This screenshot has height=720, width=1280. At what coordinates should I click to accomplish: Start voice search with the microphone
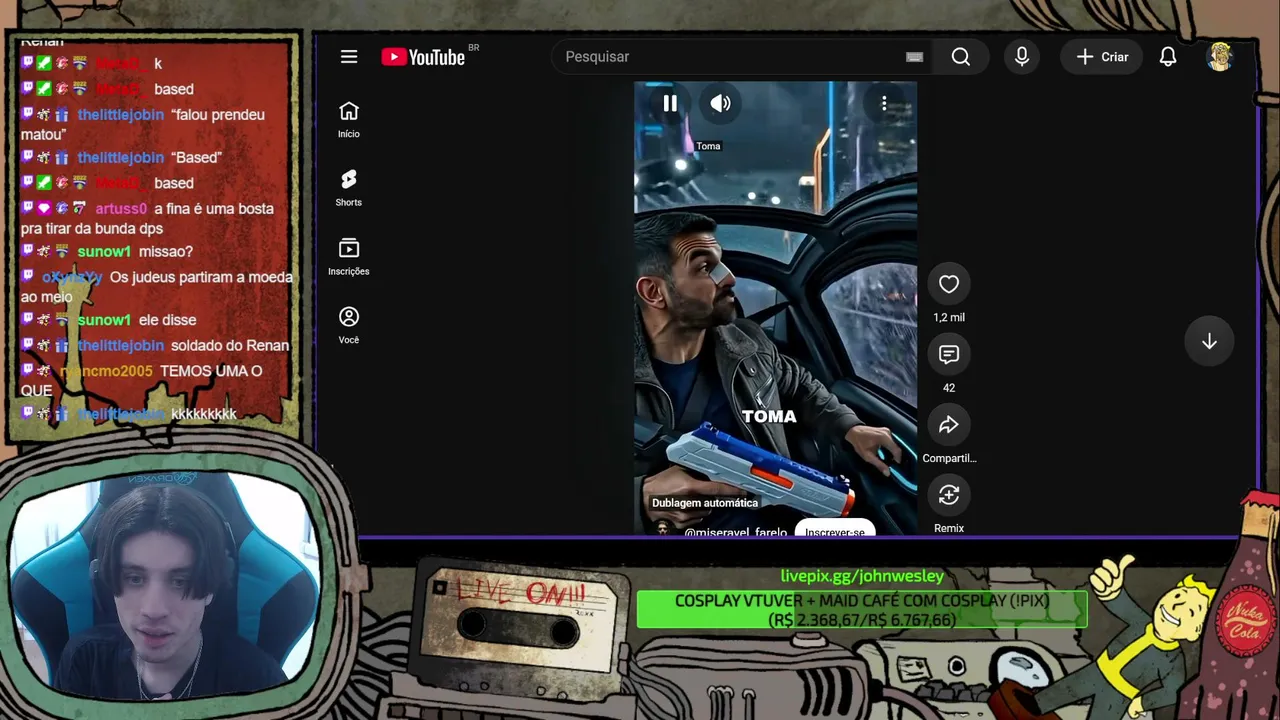coord(1022,57)
